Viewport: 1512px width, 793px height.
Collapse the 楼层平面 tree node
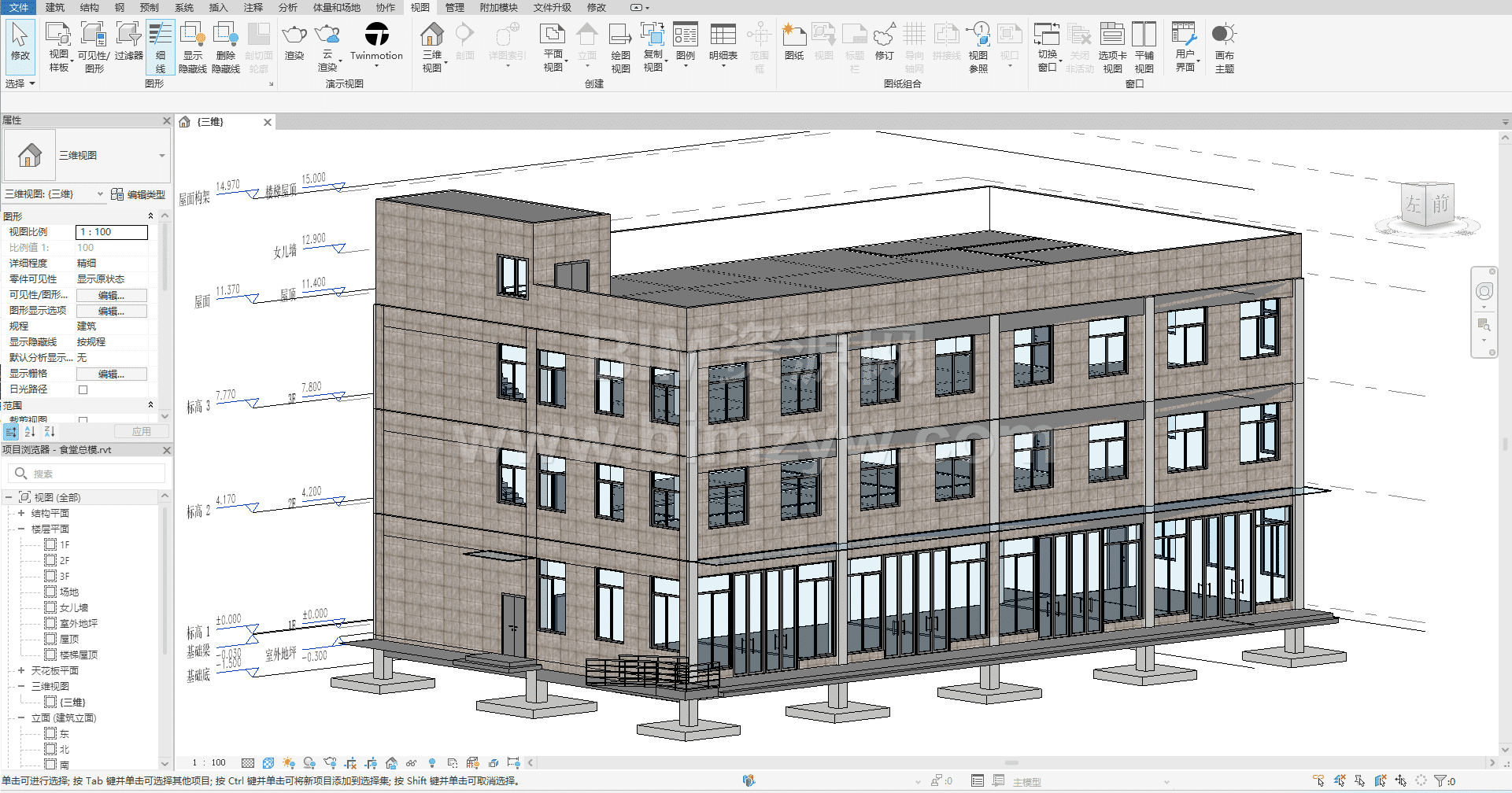pos(21,529)
